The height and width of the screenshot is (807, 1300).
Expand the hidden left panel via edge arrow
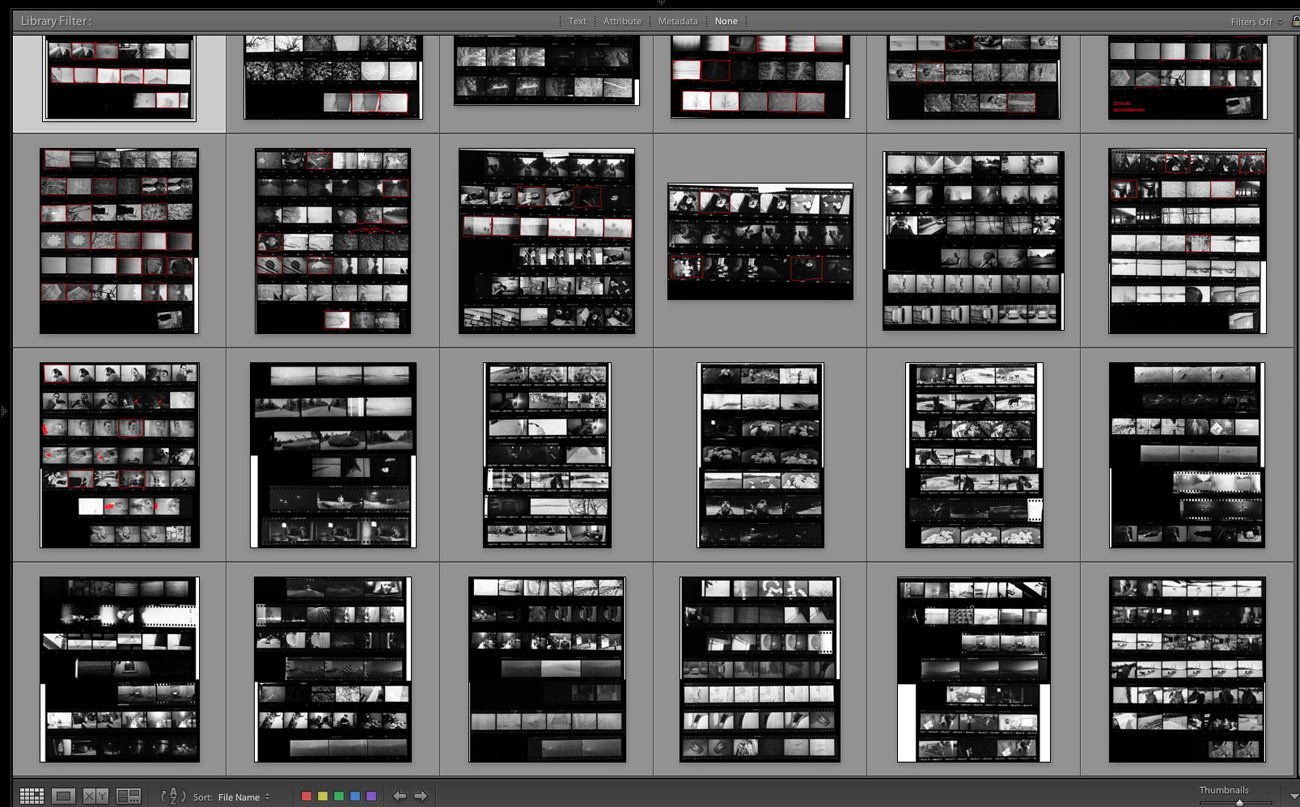(x=4, y=410)
